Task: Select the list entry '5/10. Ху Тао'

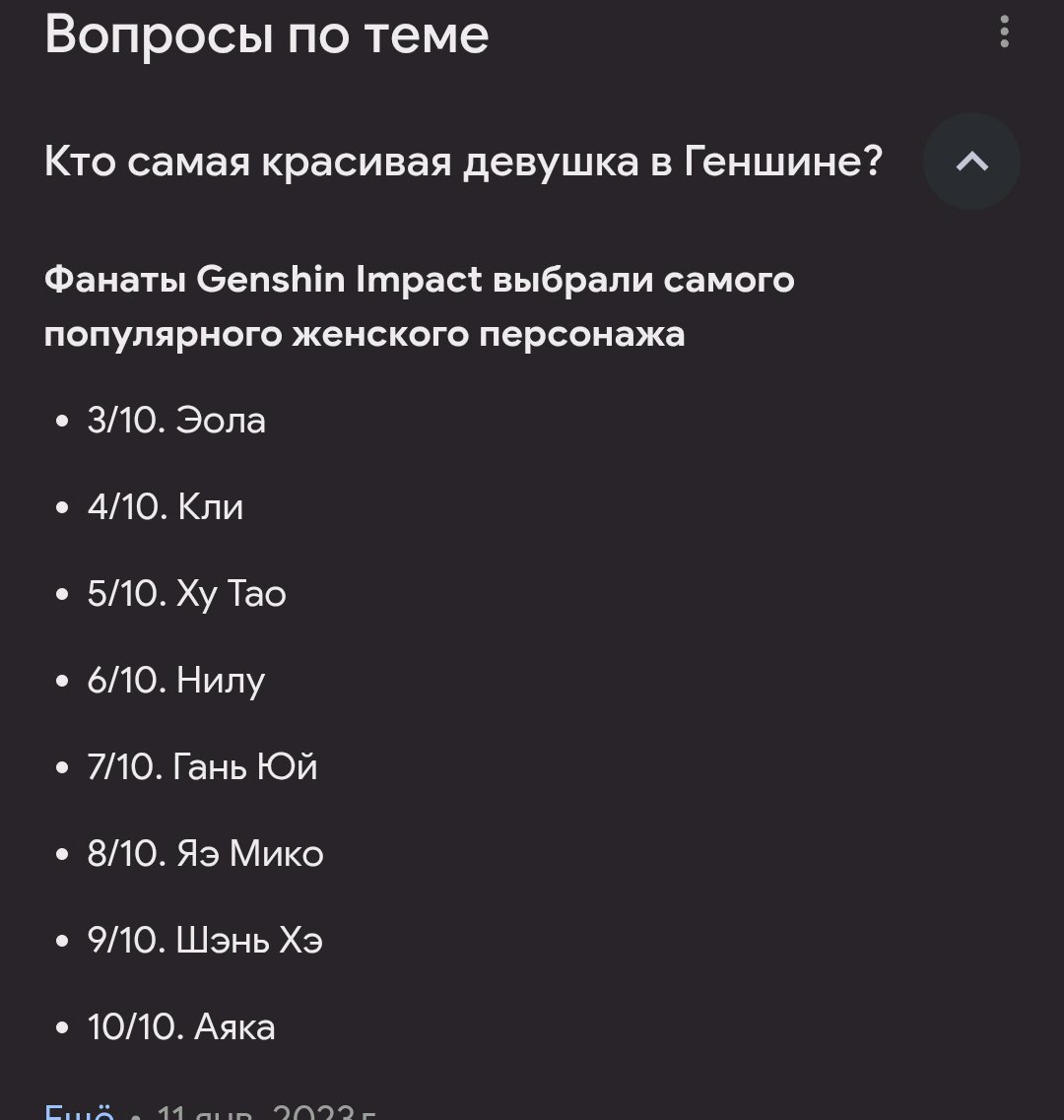Action: pos(186,594)
